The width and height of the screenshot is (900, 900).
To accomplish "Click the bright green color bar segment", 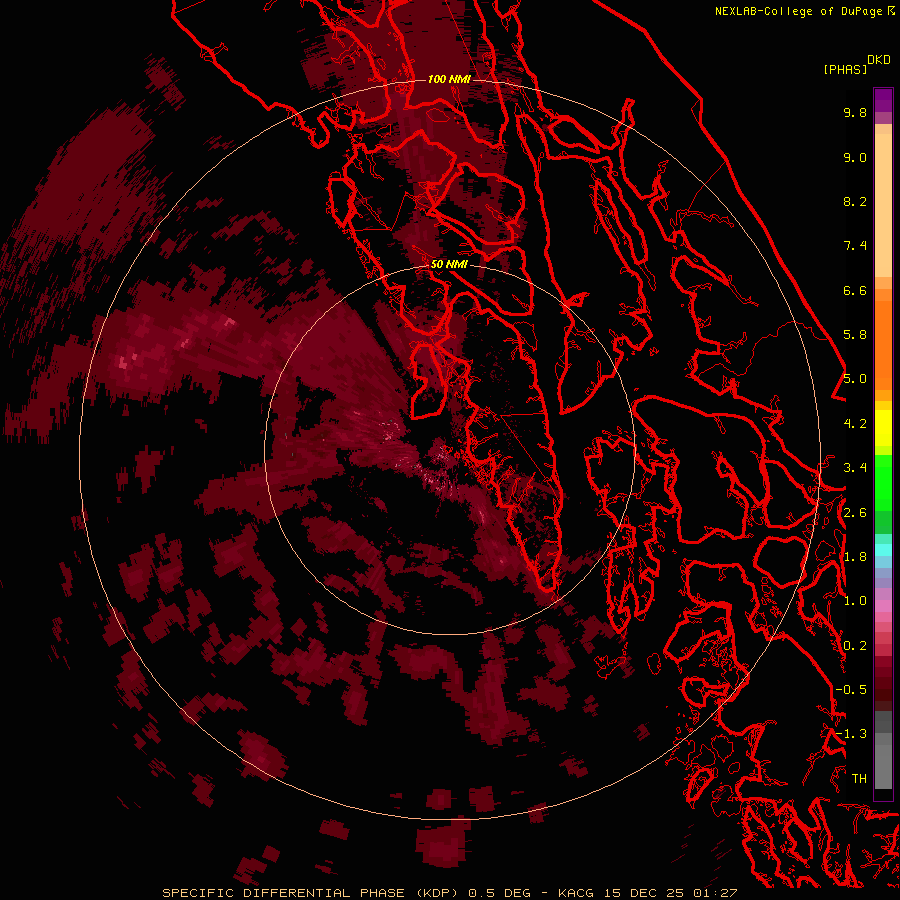I will pos(883,482).
